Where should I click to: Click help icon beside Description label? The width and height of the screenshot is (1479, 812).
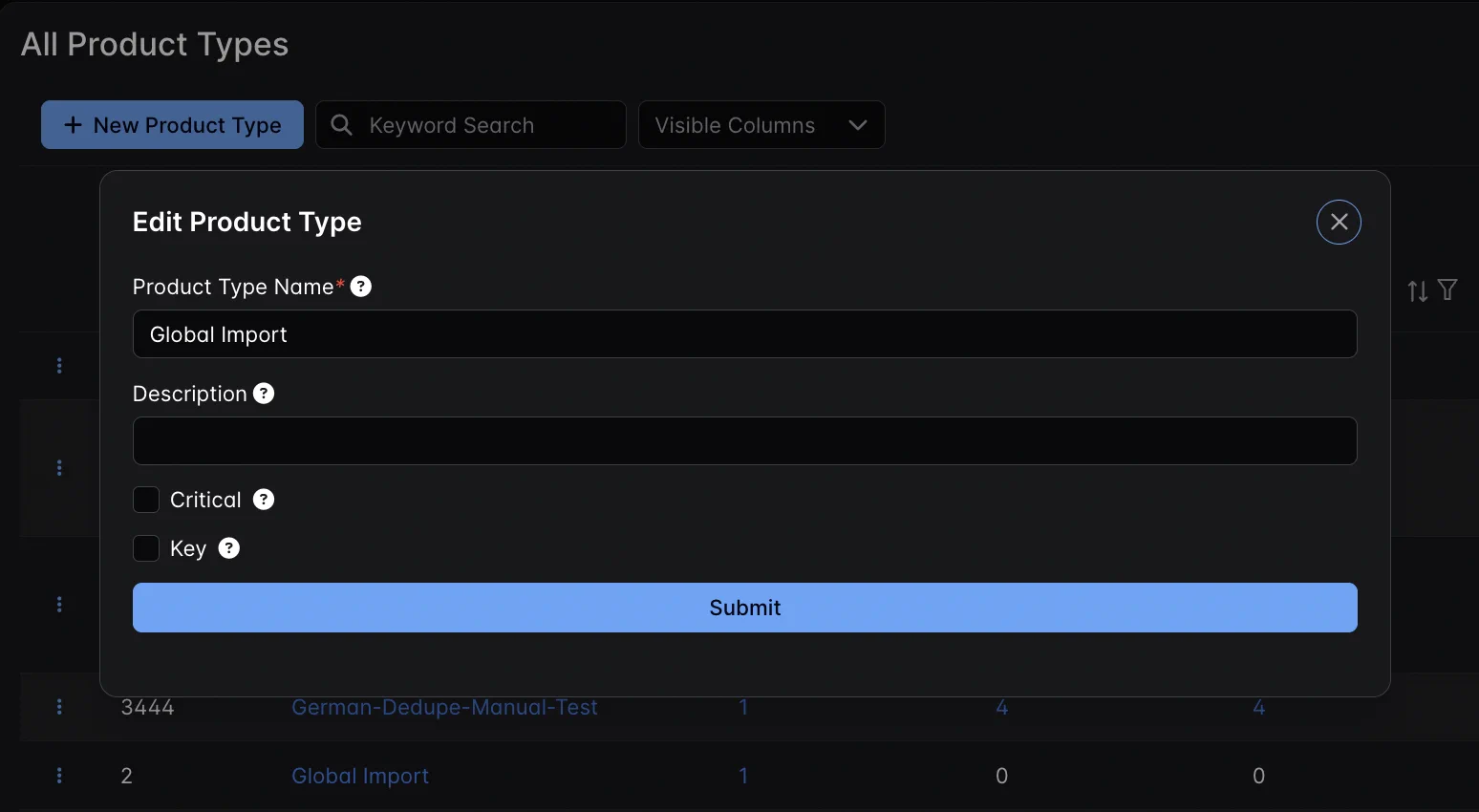[x=264, y=394]
